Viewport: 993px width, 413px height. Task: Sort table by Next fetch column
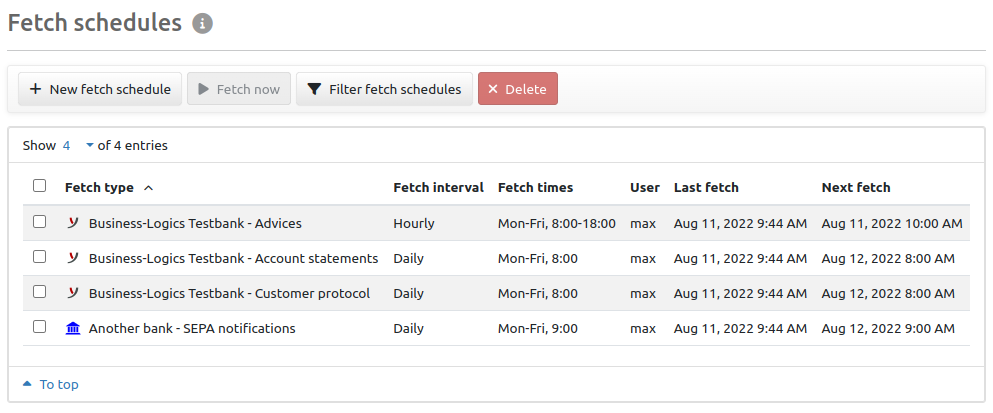pos(855,188)
